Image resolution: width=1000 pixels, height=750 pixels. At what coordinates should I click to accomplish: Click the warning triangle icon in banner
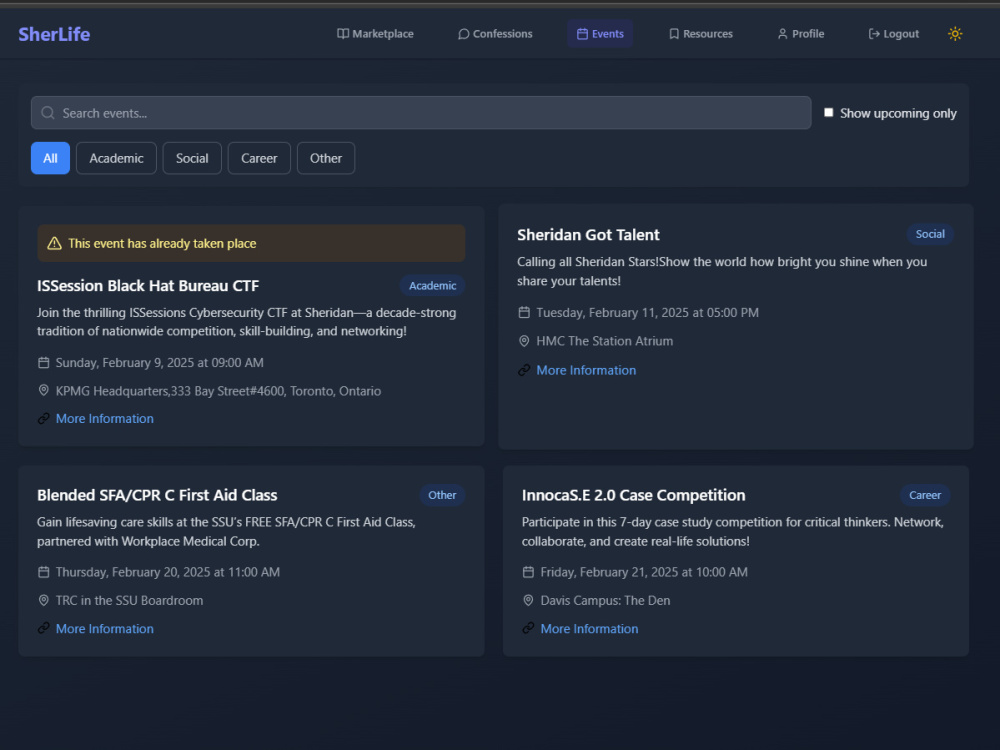54,244
